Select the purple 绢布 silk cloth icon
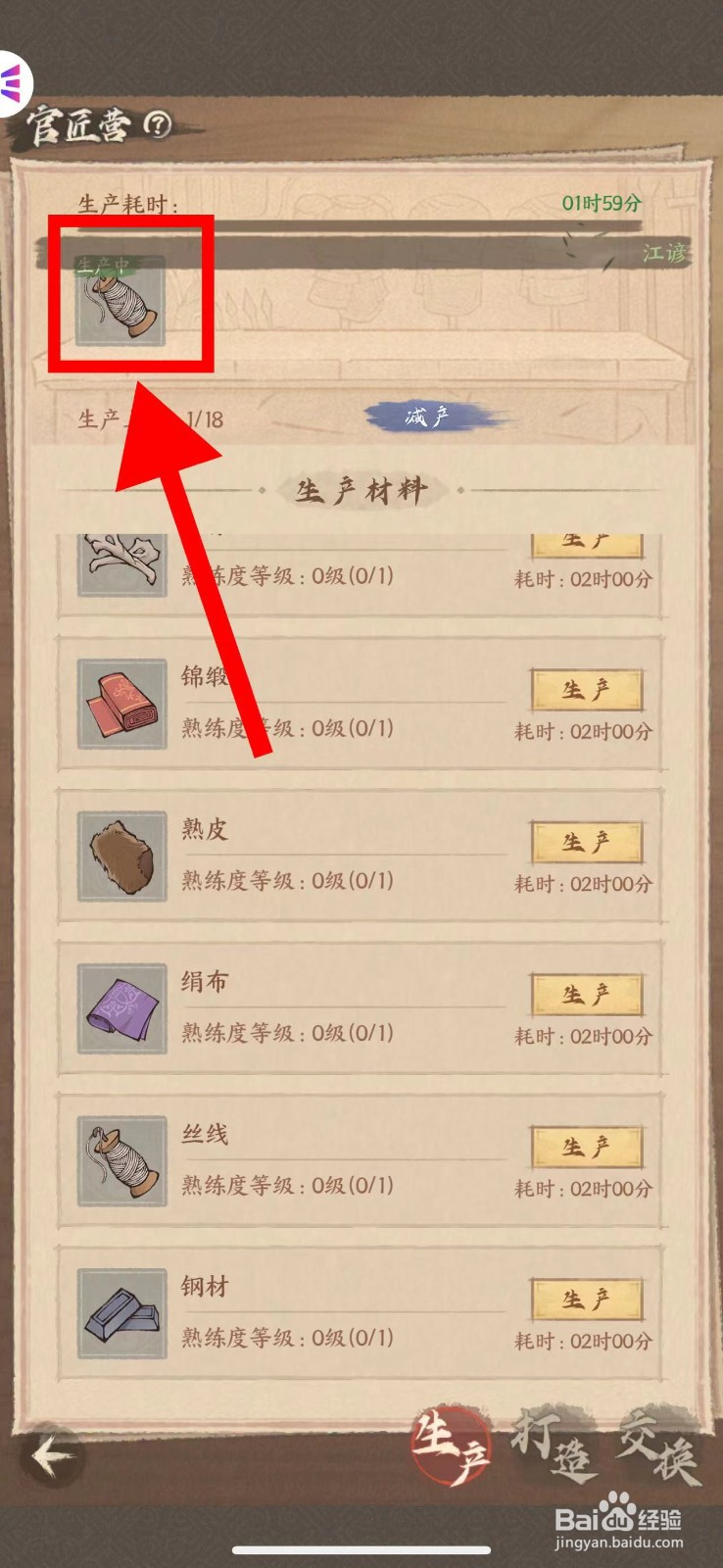The image size is (723, 1568). click(121, 1008)
